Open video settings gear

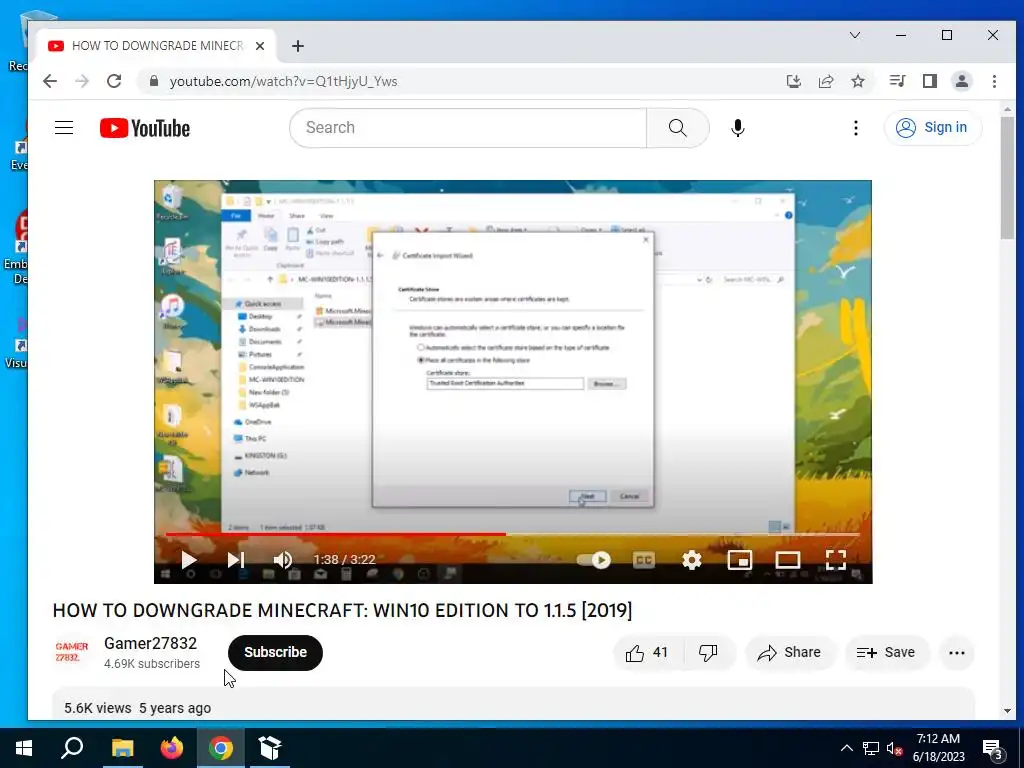(x=692, y=560)
